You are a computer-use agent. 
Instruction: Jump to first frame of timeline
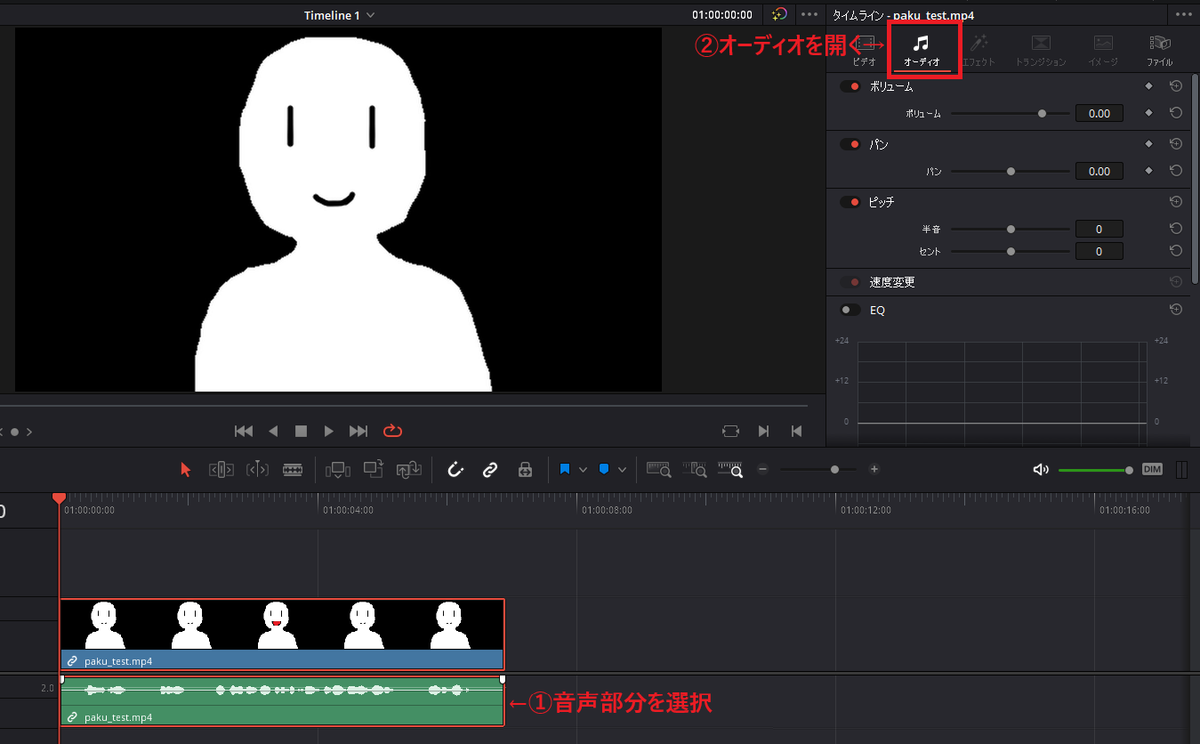[243, 431]
